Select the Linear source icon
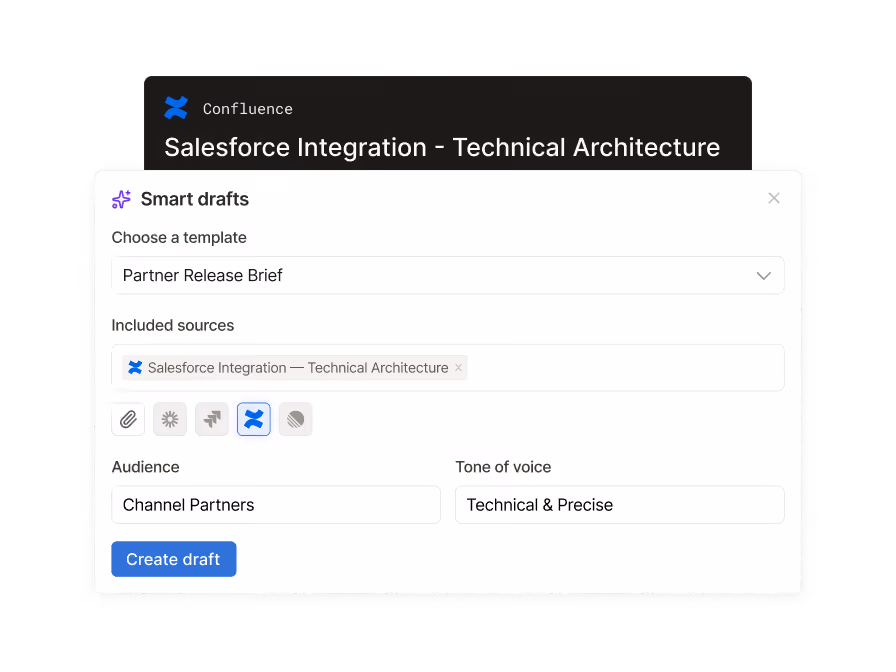The image size is (896, 672). [x=295, y=419]
